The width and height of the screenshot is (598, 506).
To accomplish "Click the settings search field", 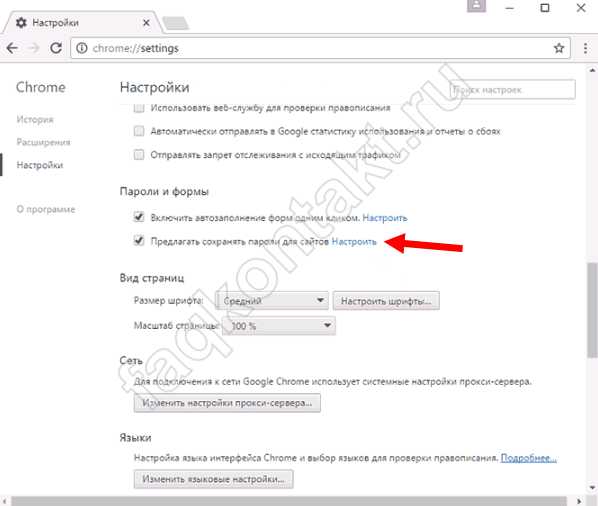I will coord(512,90).
